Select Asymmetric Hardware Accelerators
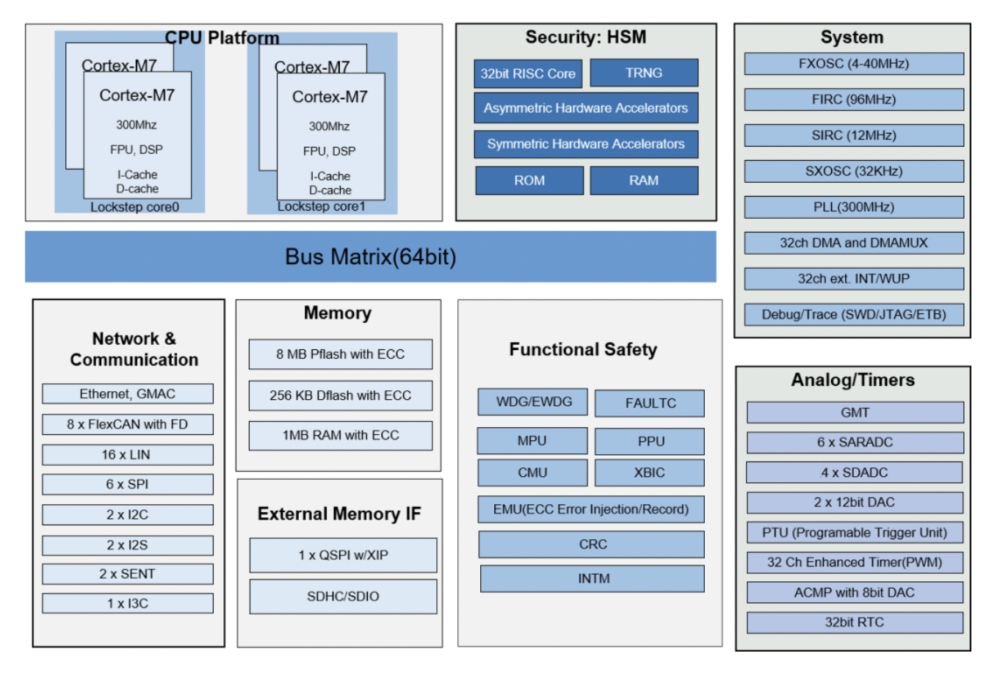This screenshot has width=1000, height=678. click(586, 108)
